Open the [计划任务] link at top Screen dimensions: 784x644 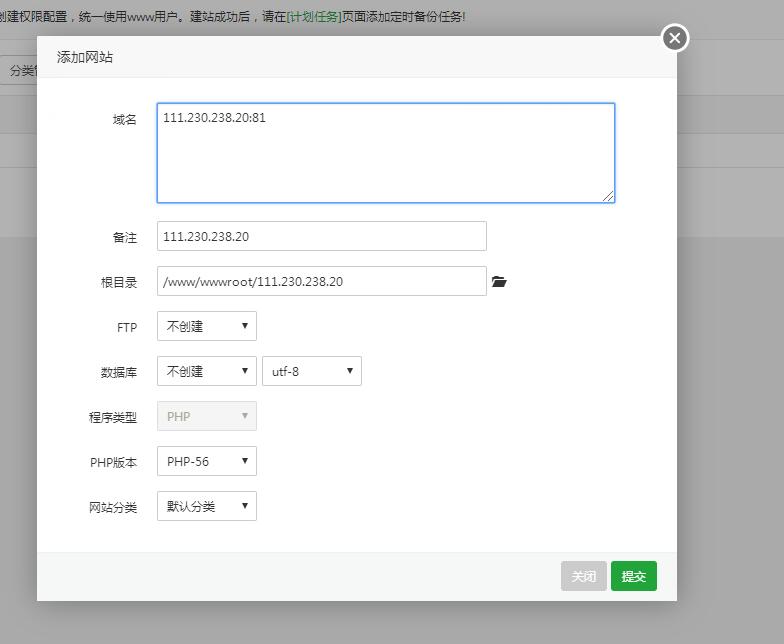(x=314, y=17)
